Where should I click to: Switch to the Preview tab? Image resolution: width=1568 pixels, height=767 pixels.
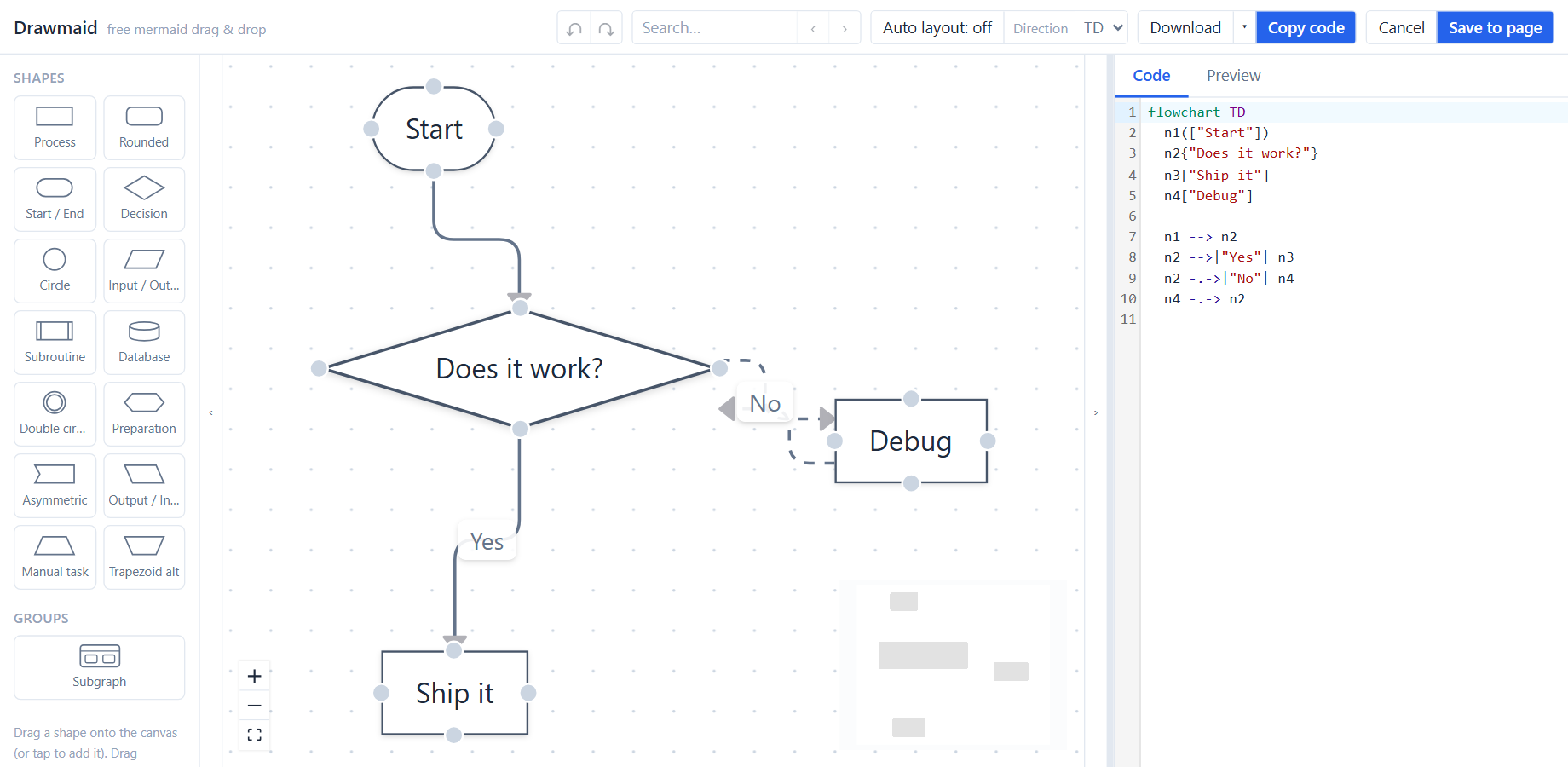pyautogui.click(x=1233, y=76)
